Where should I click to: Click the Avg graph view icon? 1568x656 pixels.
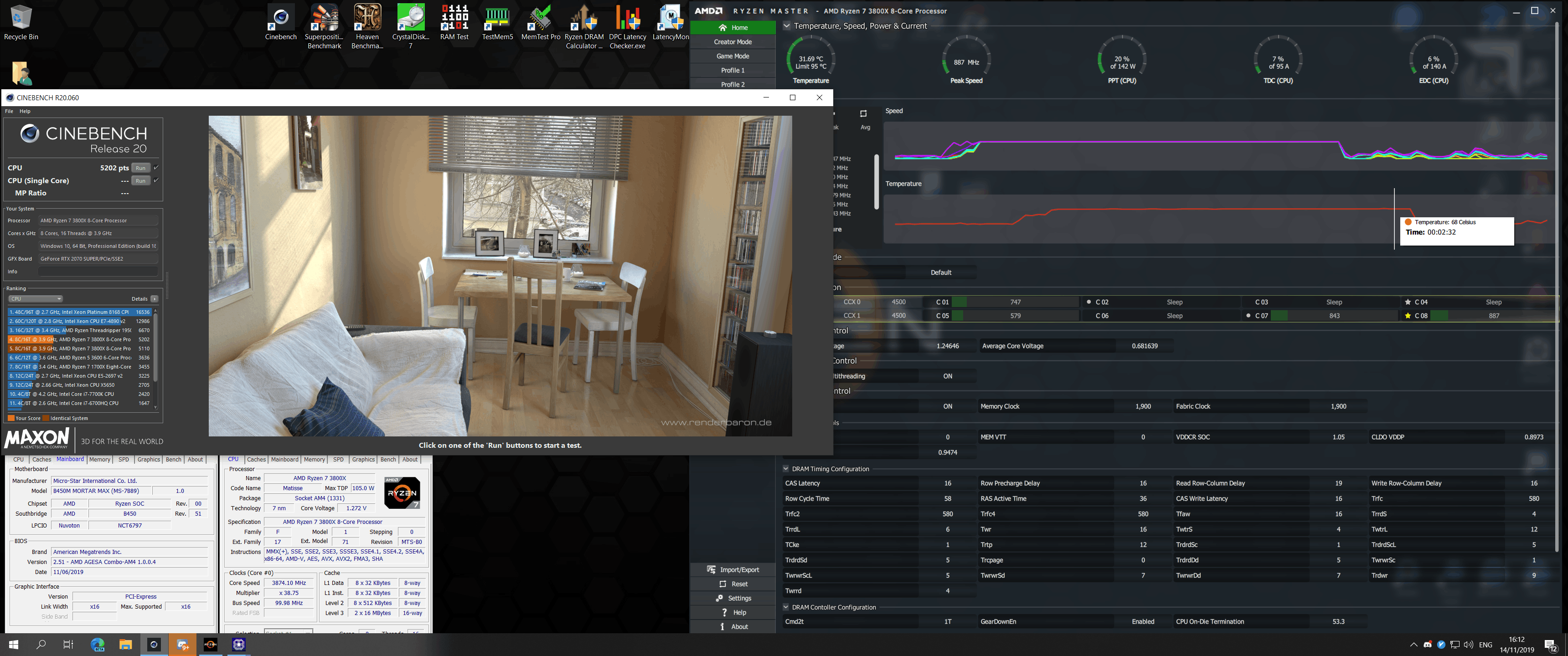tap(863, 114)
